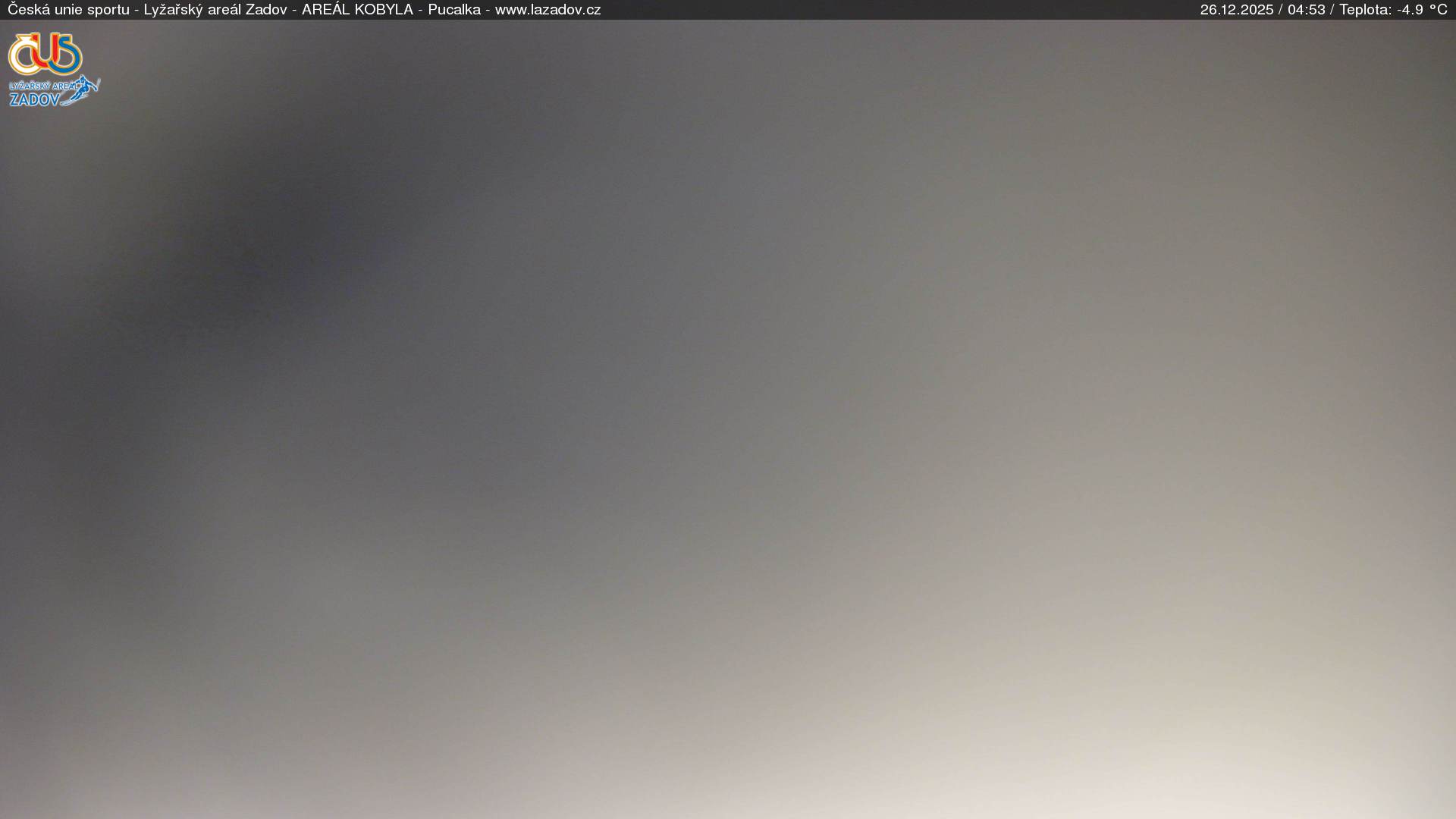Click the date 26.12.2025 in header

[x=1236, y=10]
